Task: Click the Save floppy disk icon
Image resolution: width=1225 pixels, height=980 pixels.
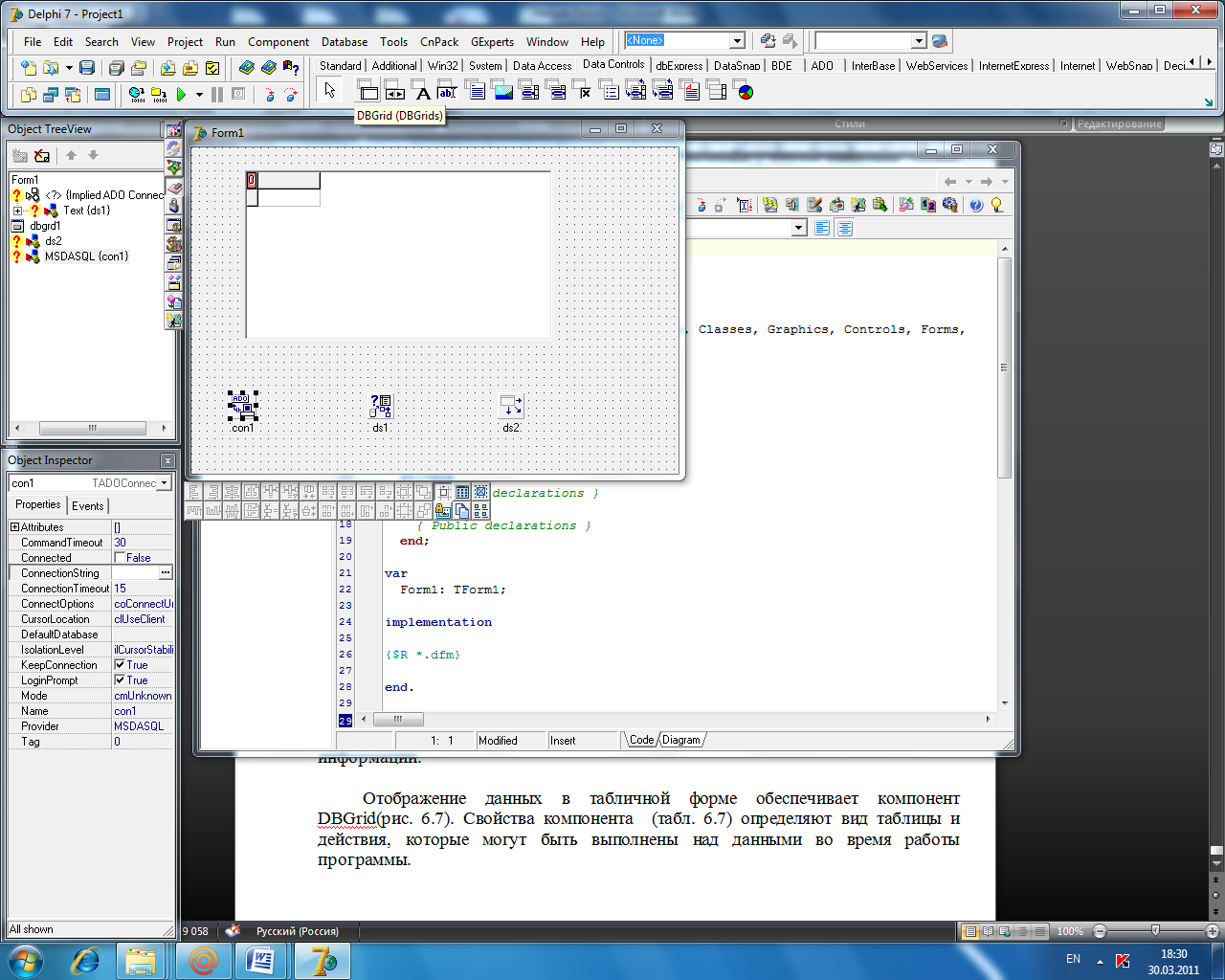Action: [87, 67]
